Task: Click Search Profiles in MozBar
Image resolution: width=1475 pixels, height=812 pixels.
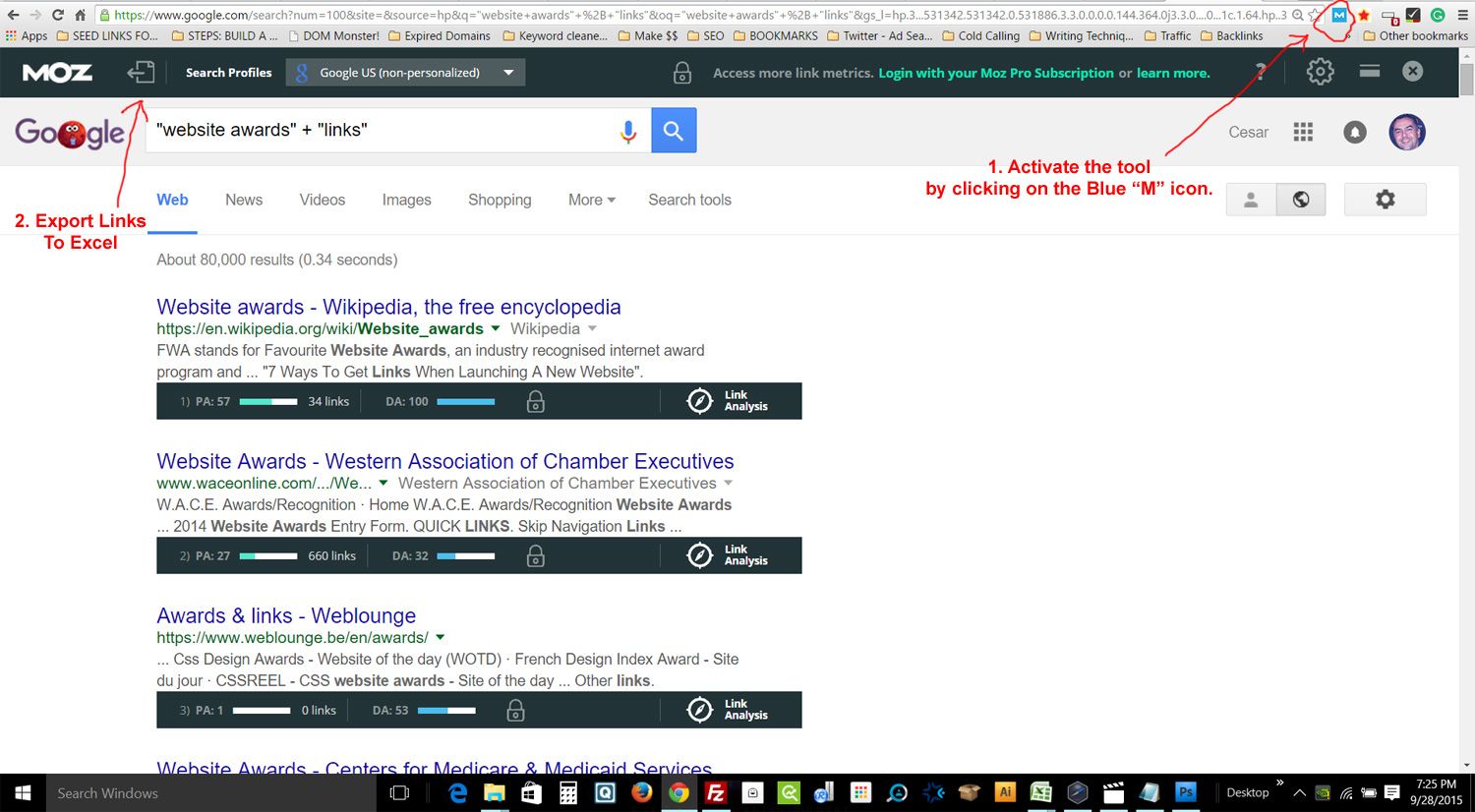Action: [228, 72]
